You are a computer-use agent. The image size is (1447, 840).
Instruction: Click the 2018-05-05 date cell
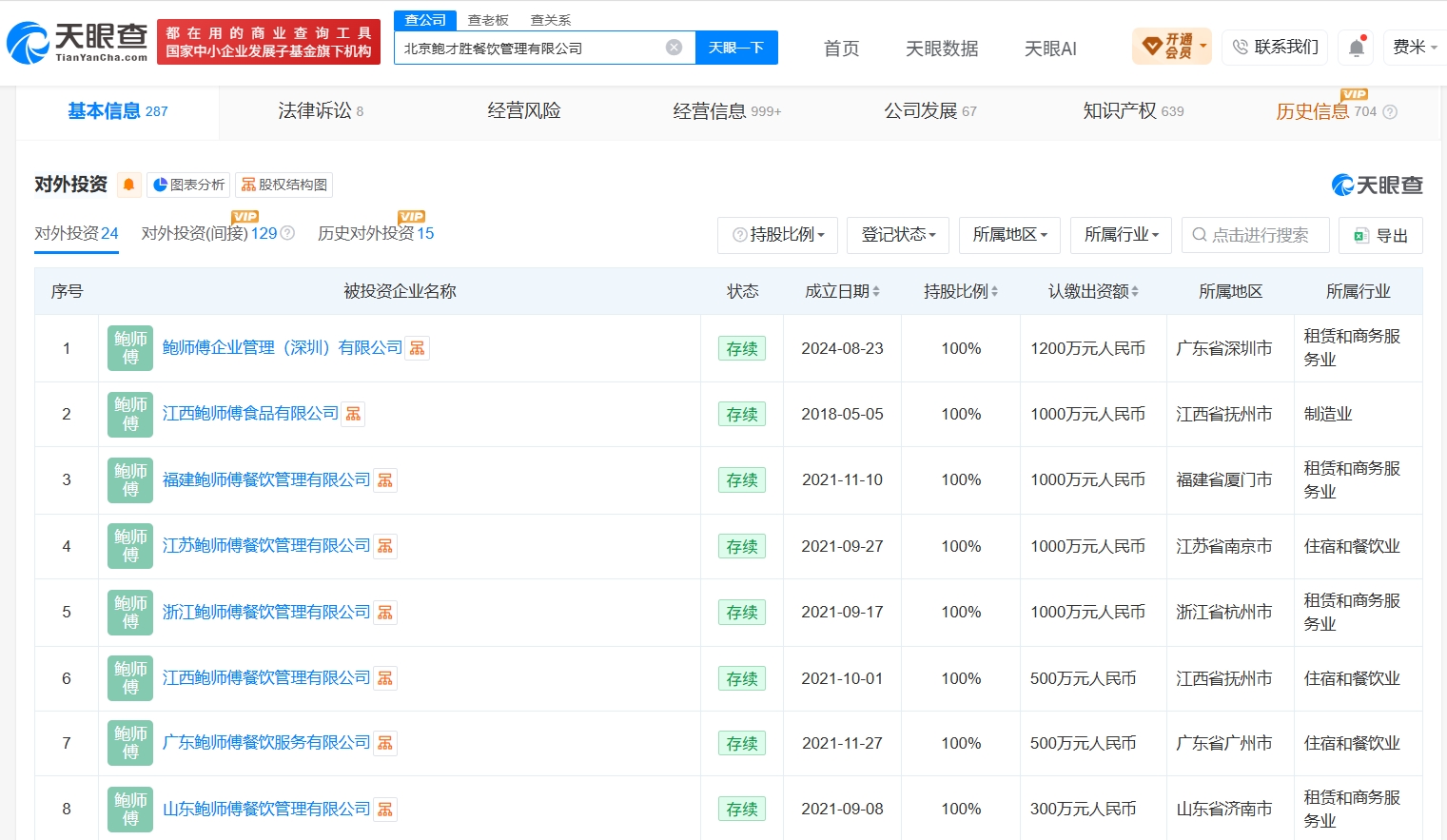[842, 414]
